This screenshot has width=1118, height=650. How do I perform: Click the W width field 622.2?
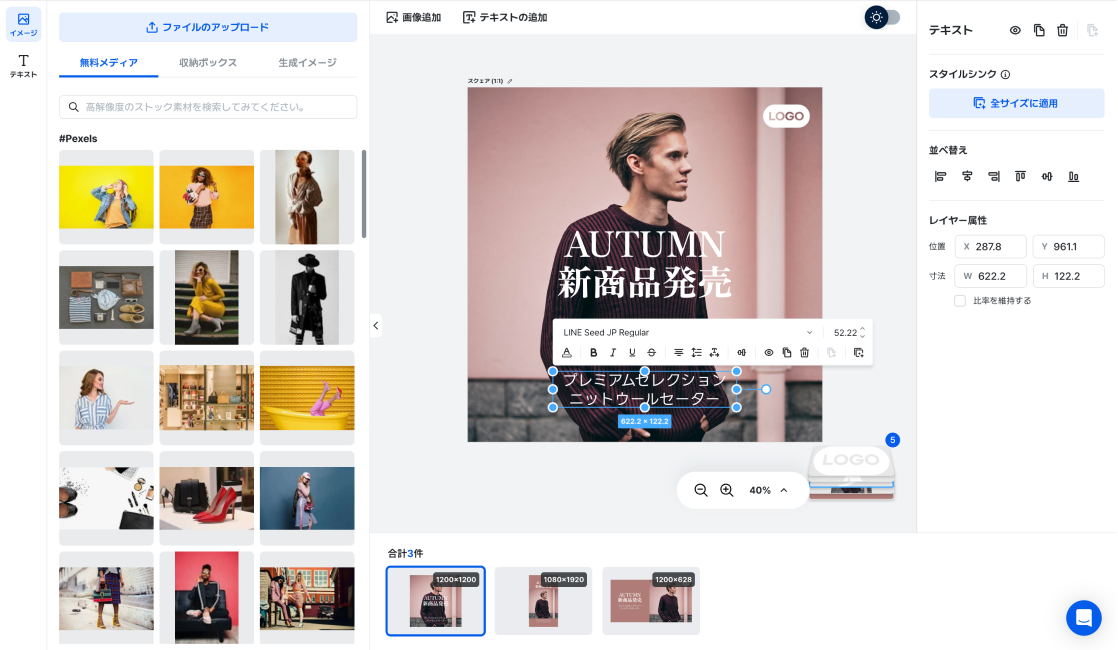pyautogui.click(x=990, y=276)
